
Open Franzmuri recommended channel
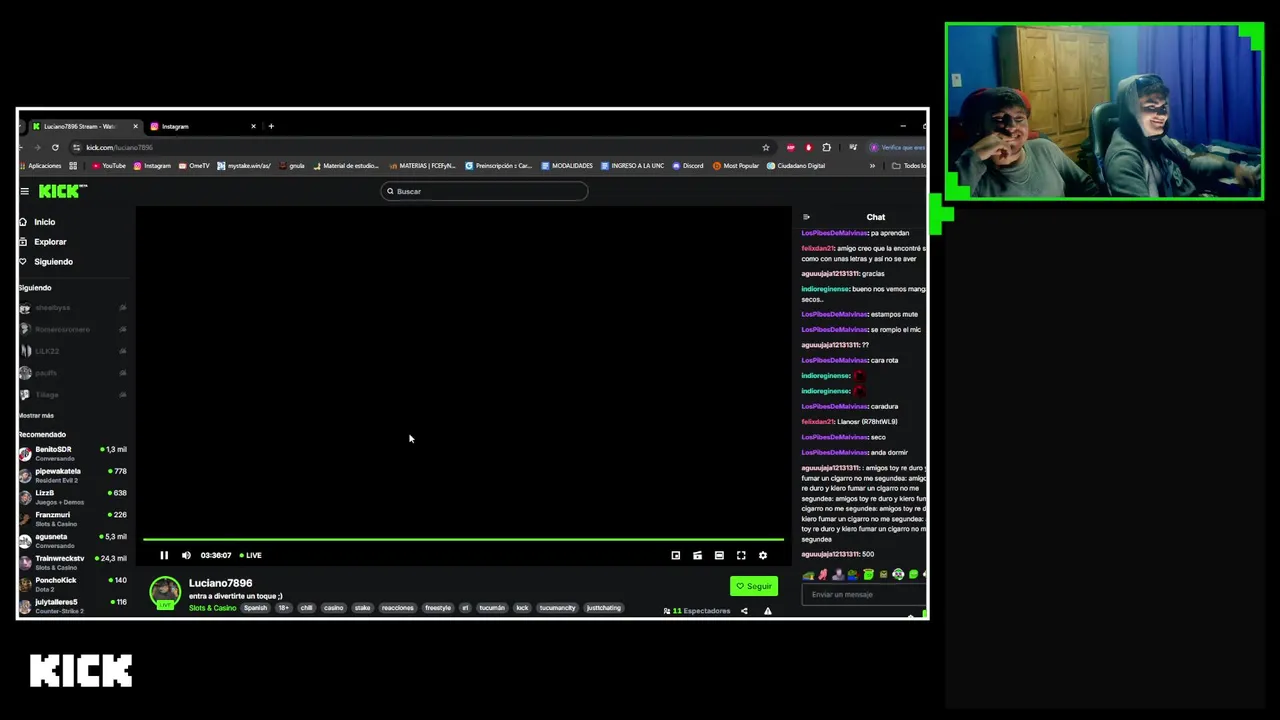click(73, 519)
